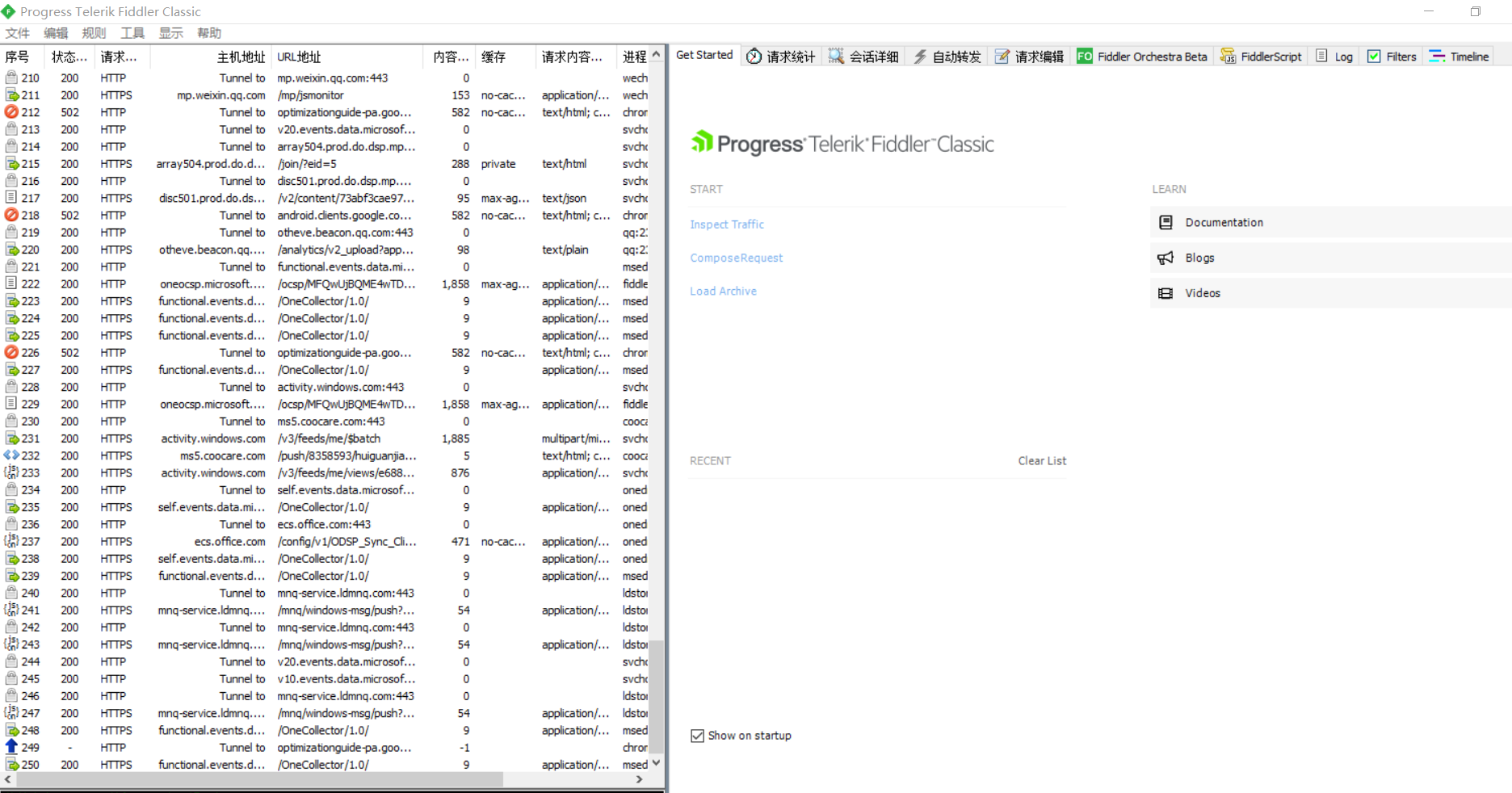Select session with URL /v3/feeds/me/$batch
This screenshot has width=1512, height=793.
click(325, 438)
